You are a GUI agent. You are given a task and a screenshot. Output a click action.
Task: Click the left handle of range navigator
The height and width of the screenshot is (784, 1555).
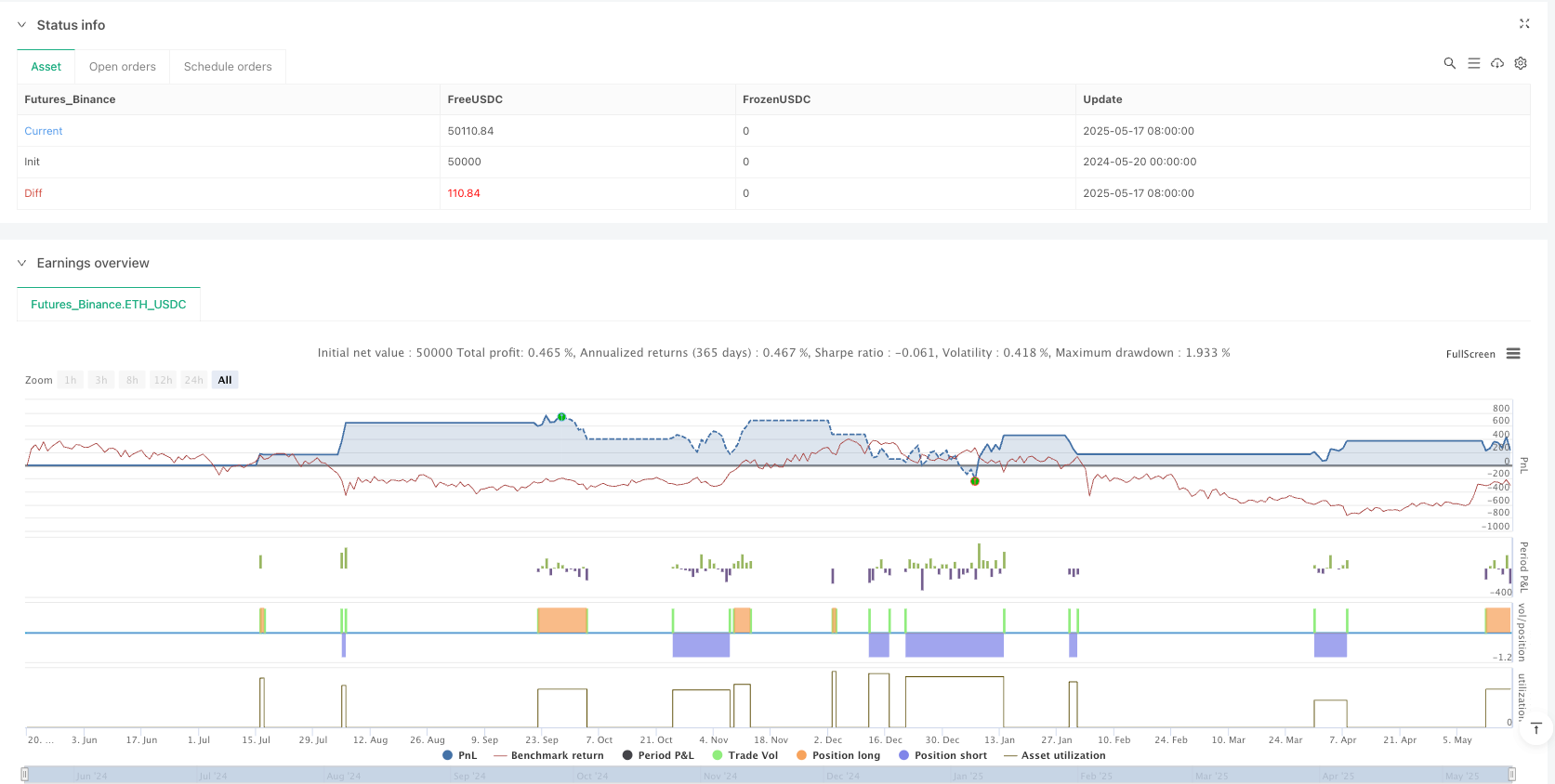click(25, 775)
